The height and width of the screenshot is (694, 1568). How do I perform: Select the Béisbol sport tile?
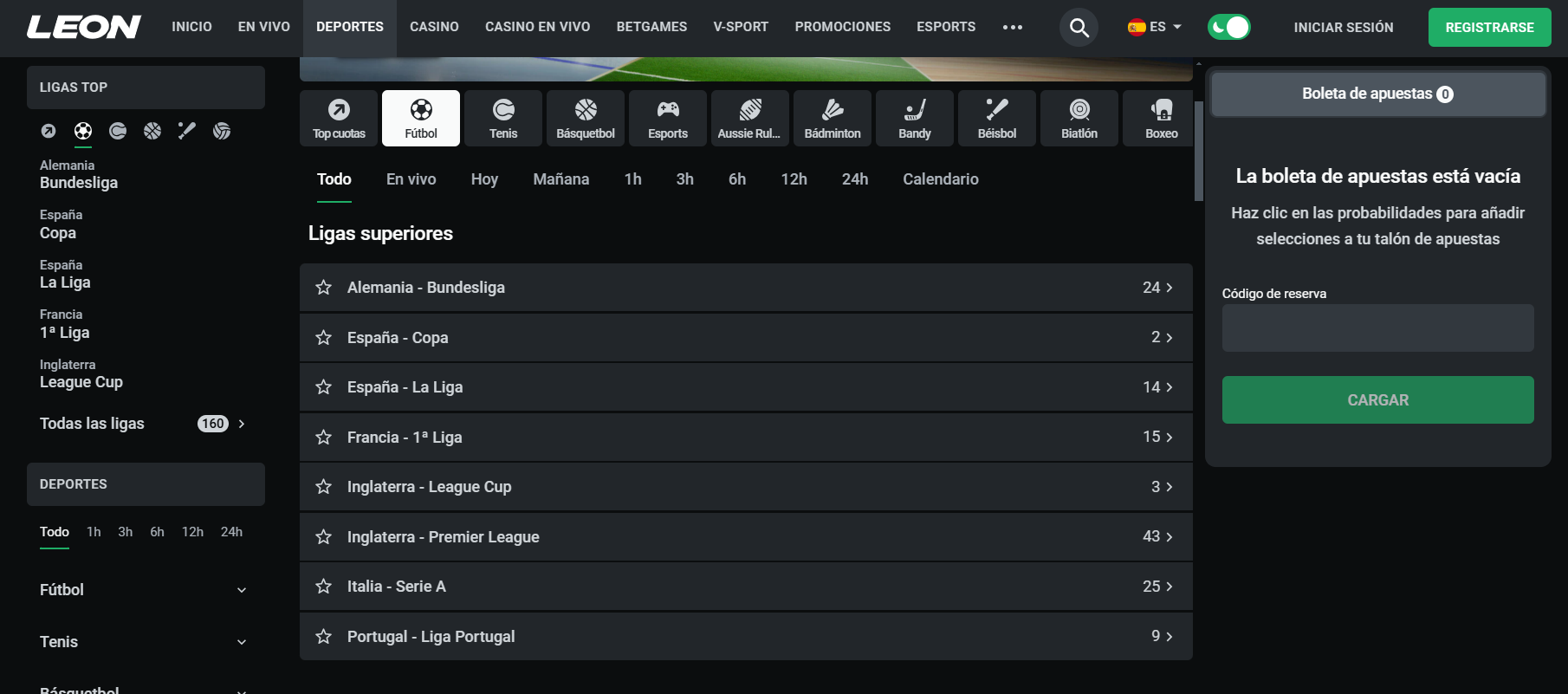pyautogui.click(x=997, y=118)
